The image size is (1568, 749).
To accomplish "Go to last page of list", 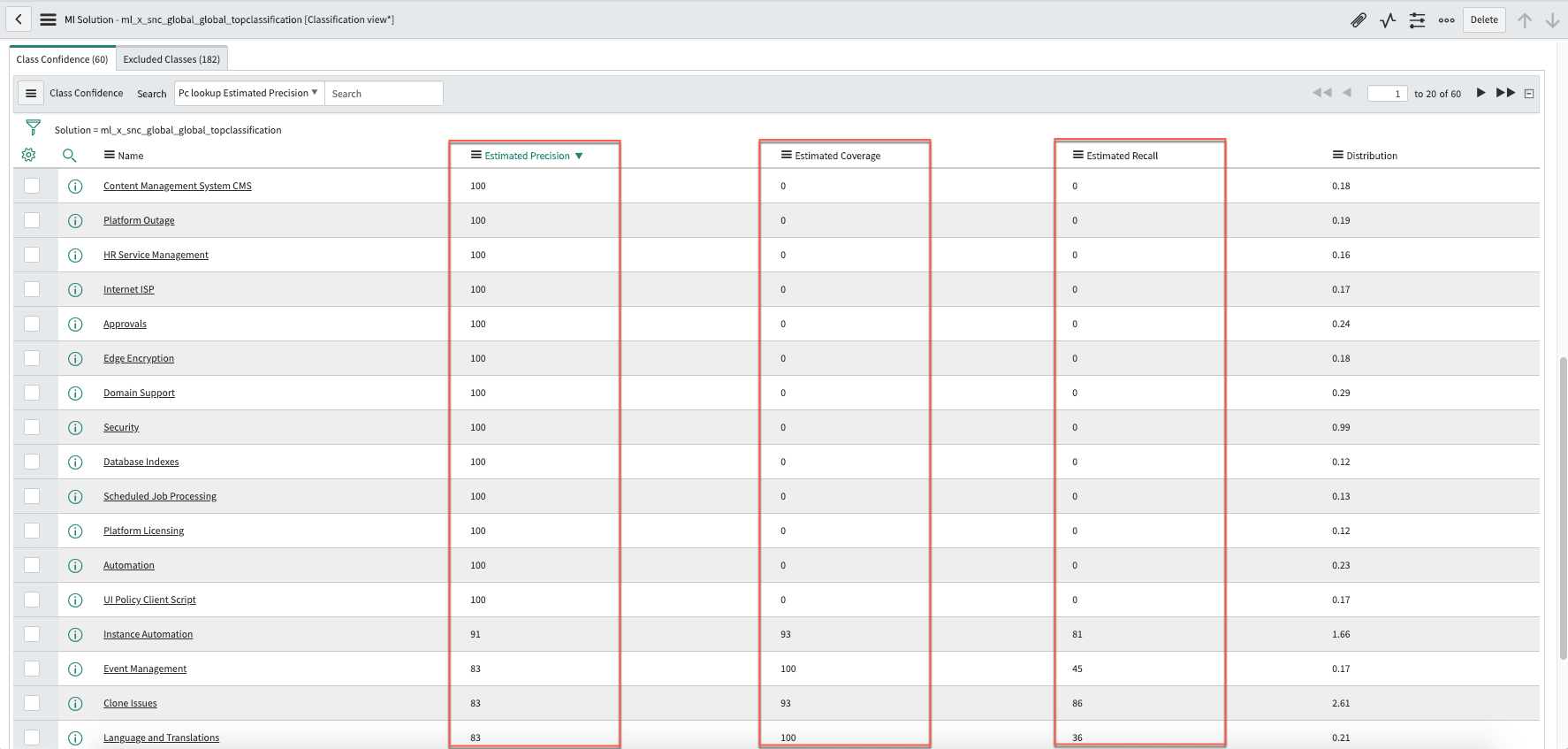I will point(1505,92).
